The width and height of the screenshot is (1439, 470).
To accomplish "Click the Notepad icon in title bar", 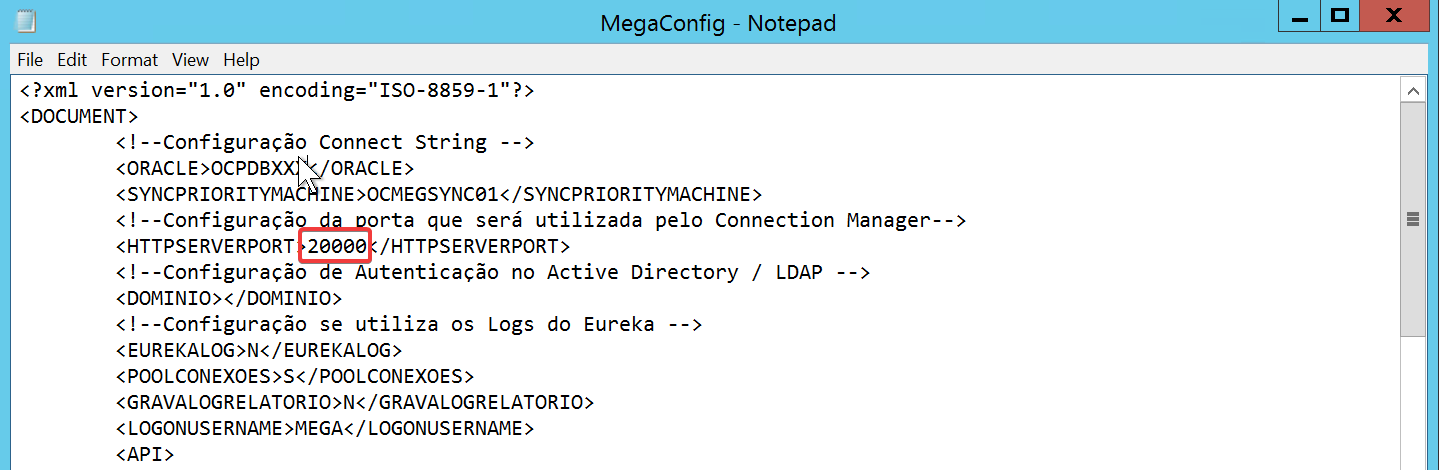I will click(27, 21).
